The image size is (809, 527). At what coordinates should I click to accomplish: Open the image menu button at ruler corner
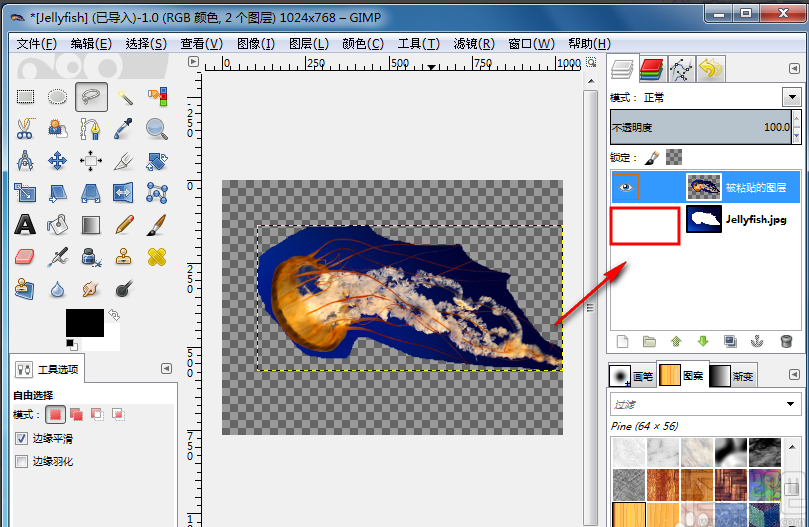click(x=193, y=61)
